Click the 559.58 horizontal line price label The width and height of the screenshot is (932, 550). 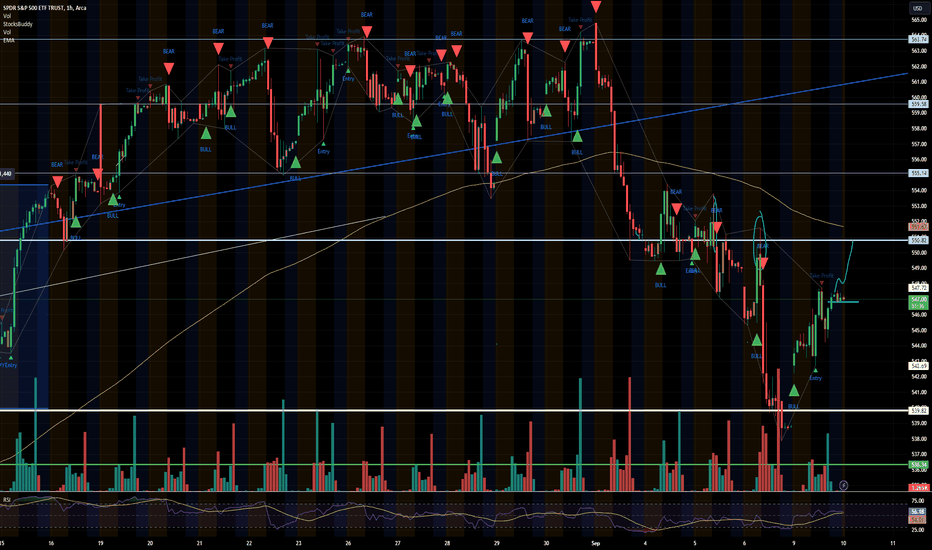pyautogui.click(x=918, y=104)
